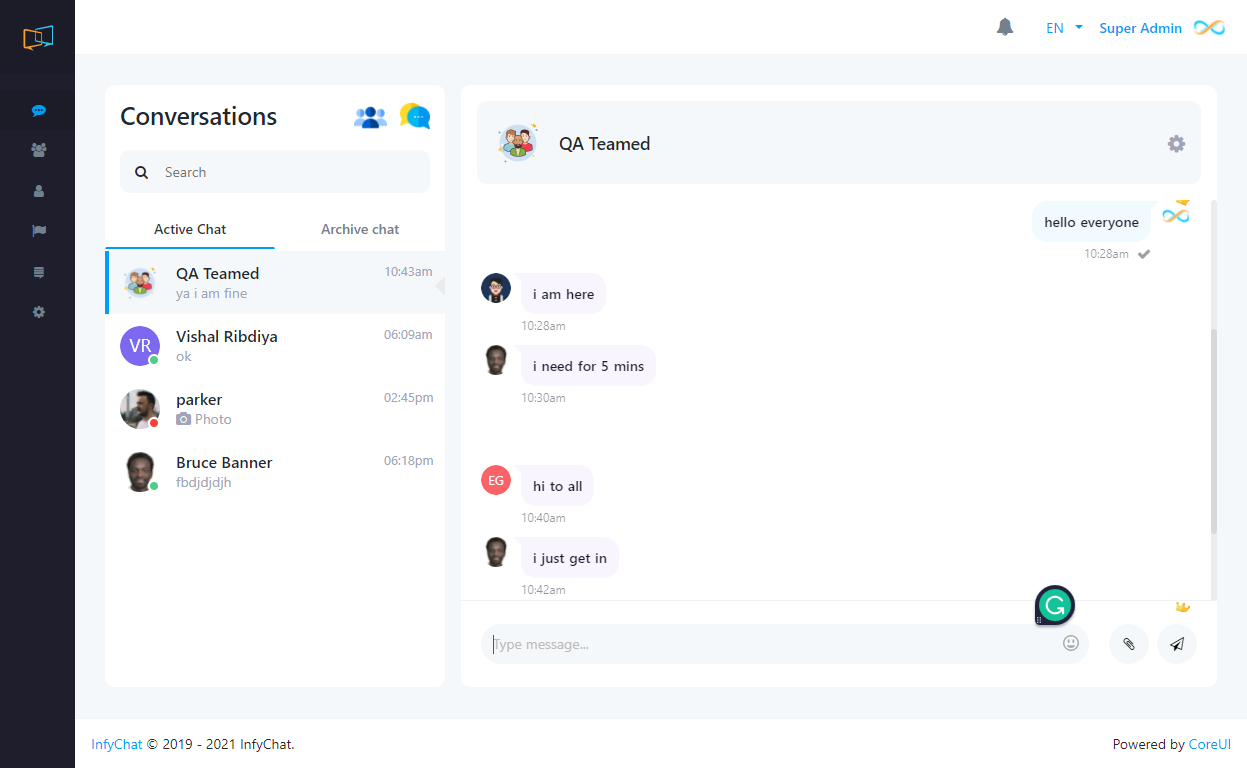This screenshot has height=768, width=1247.
Task: Follow the CoreUI link in footer
Action: point(1209,744)
